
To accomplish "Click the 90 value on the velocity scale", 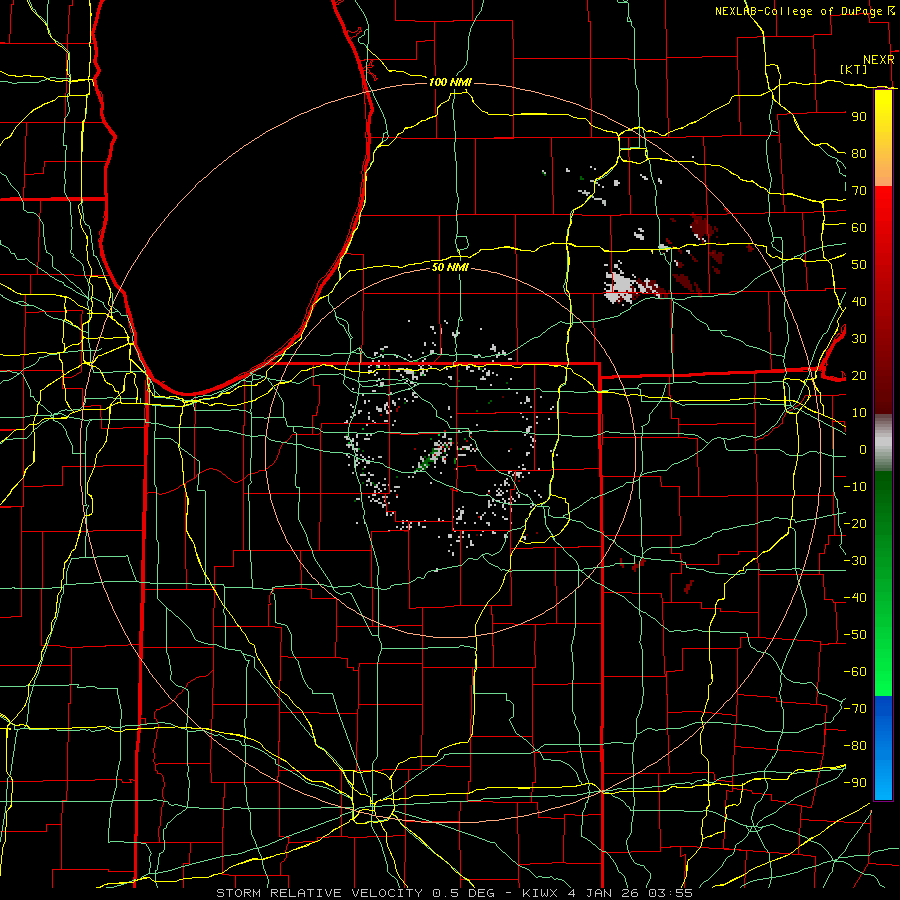I will (859, 117).
